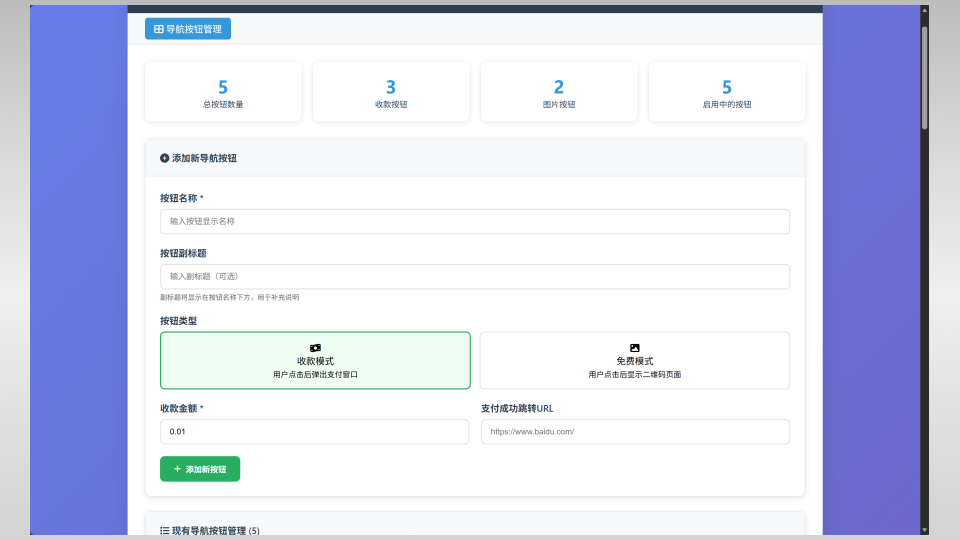Choose the 免费模式 button type option
This screenshot has height=540, width=960.
[x=634, y=360]
